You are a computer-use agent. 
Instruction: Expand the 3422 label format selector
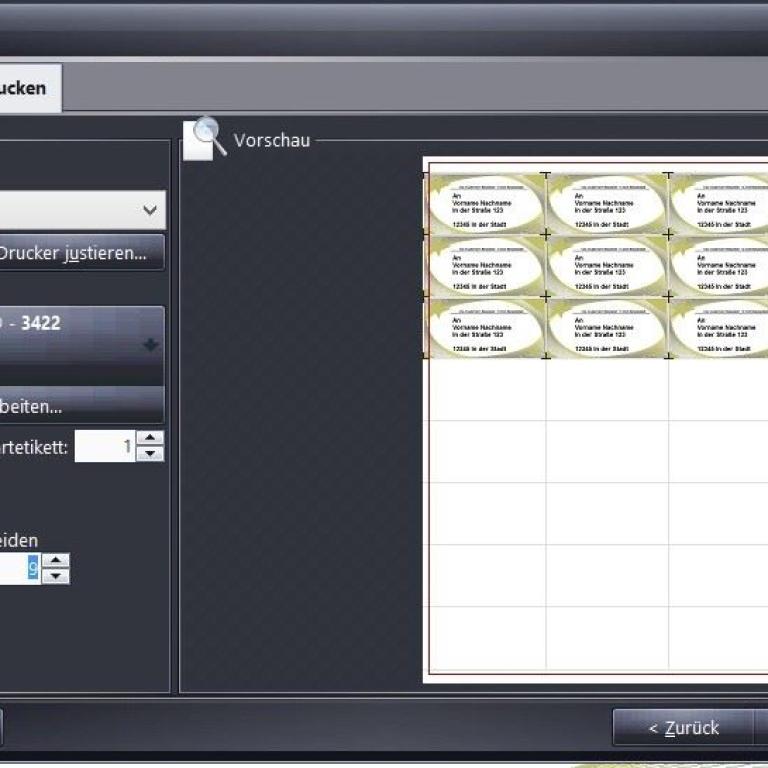coord(150,345)
